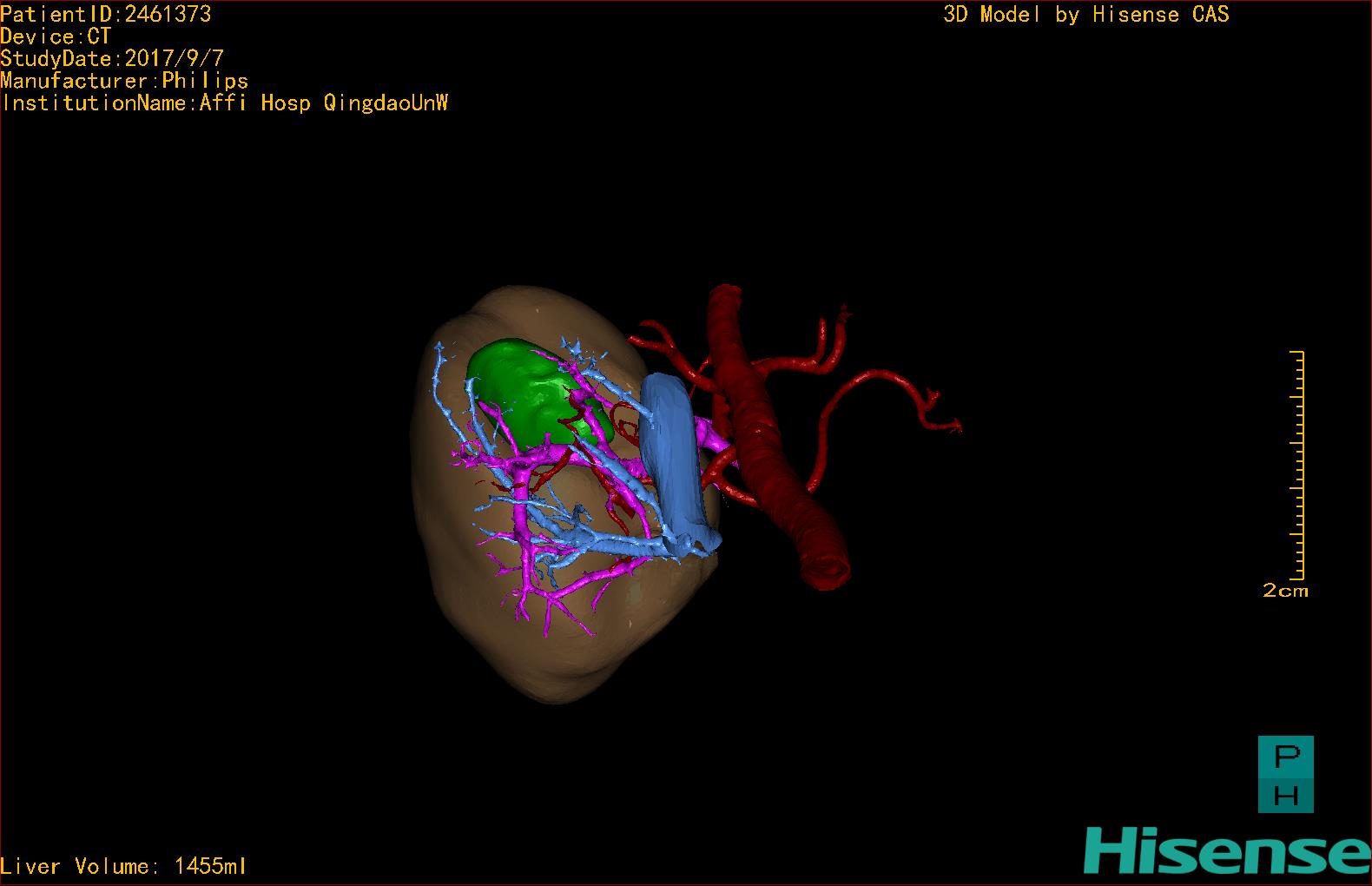The height and width of the screenshot is (886, 1372).
Task: Click the P face of the orientation cube
Action: coord(1285,756)
